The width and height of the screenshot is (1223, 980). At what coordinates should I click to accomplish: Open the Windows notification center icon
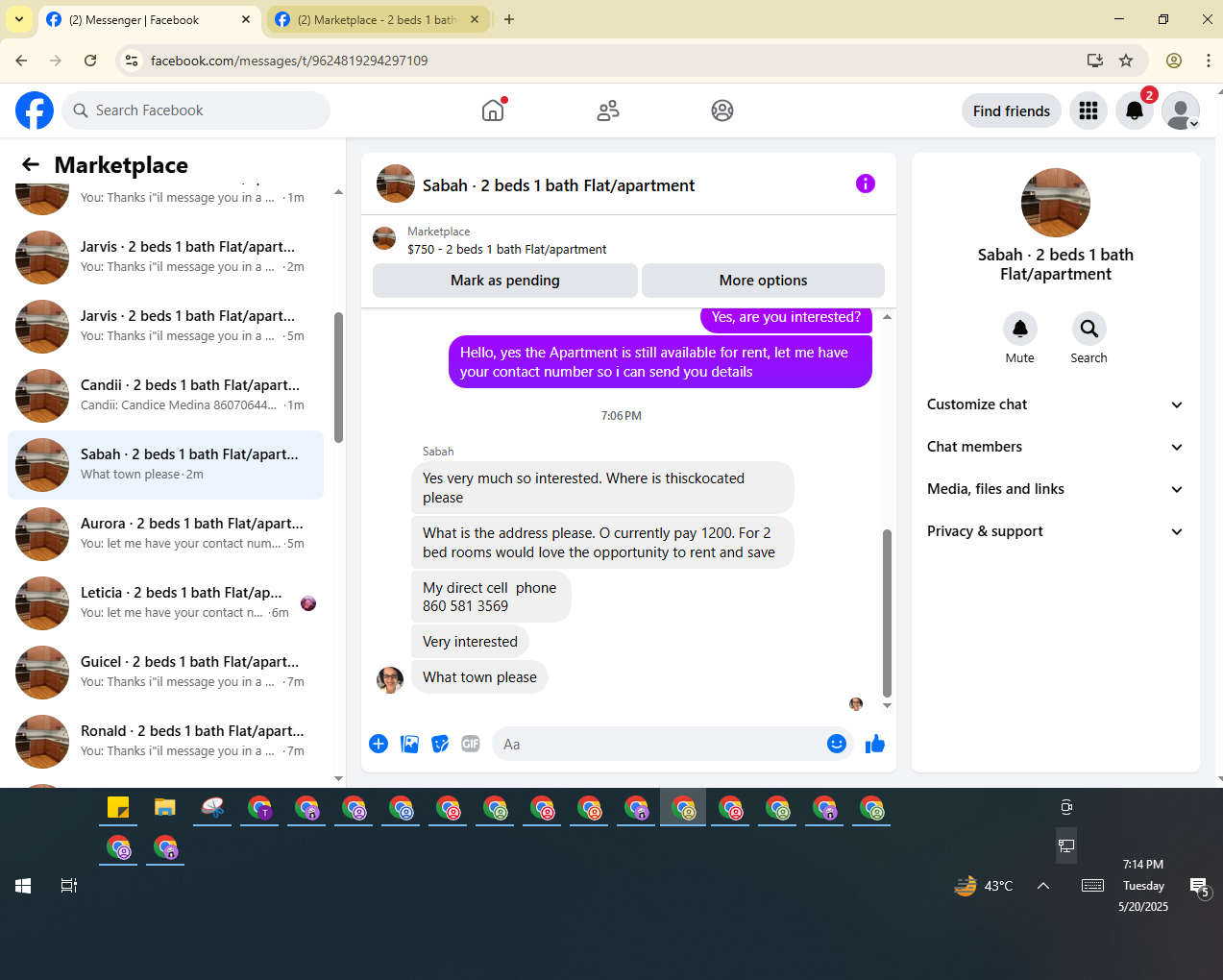[x=1199, y=886]
